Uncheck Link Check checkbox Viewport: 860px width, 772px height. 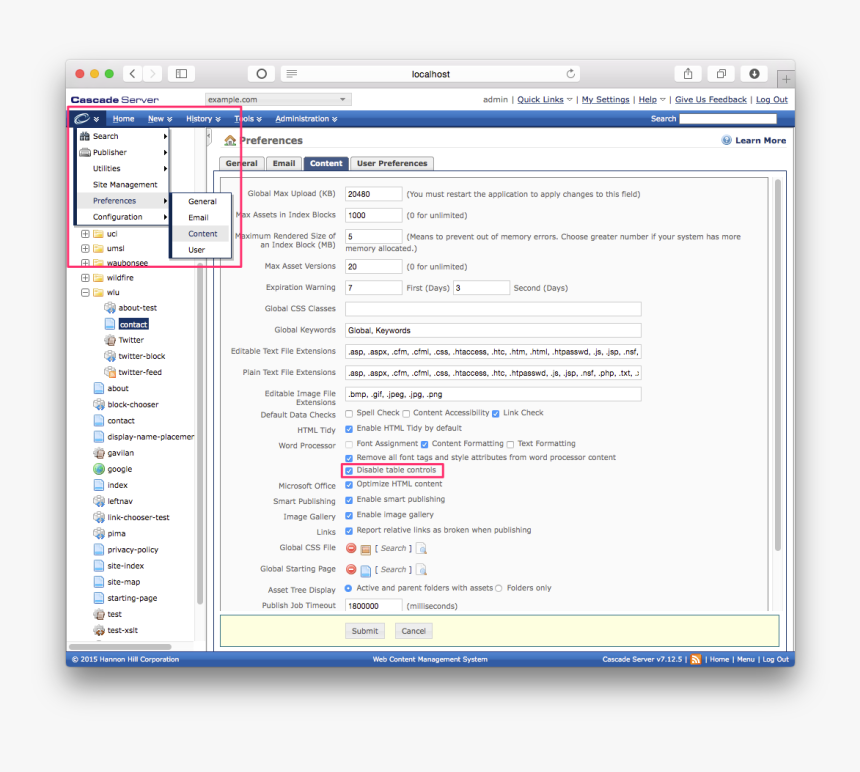[496, 413]
